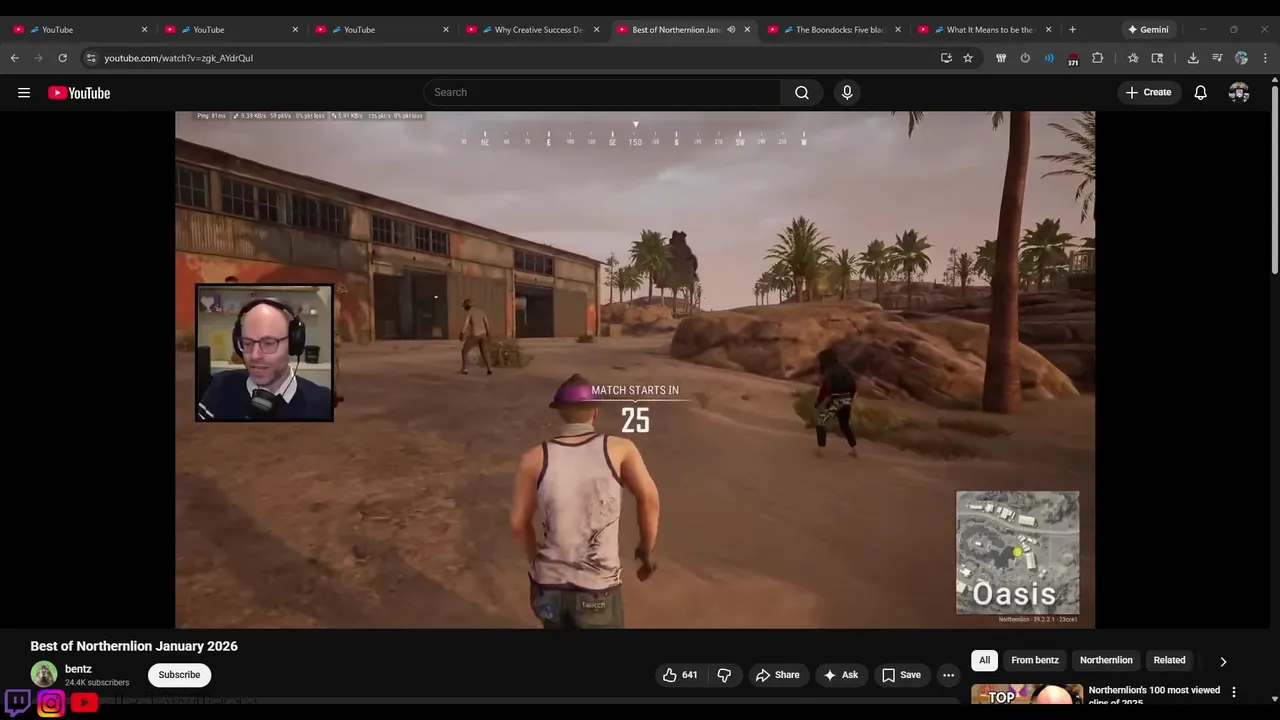Open the Chrome three-dot menu

coord(1265,58)
